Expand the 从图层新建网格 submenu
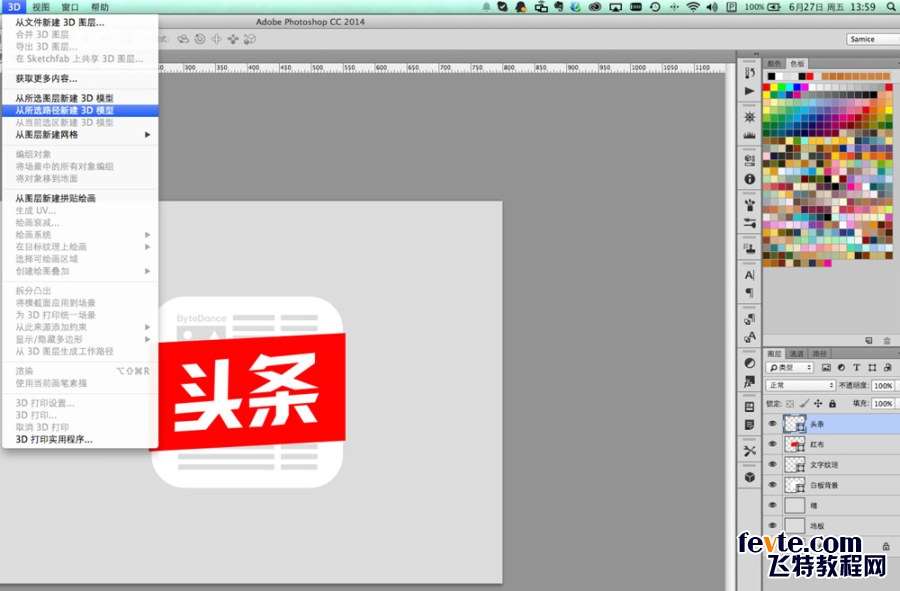Image resolution: width=900 pixels, height=591 pixels. [x=80, y=134]
